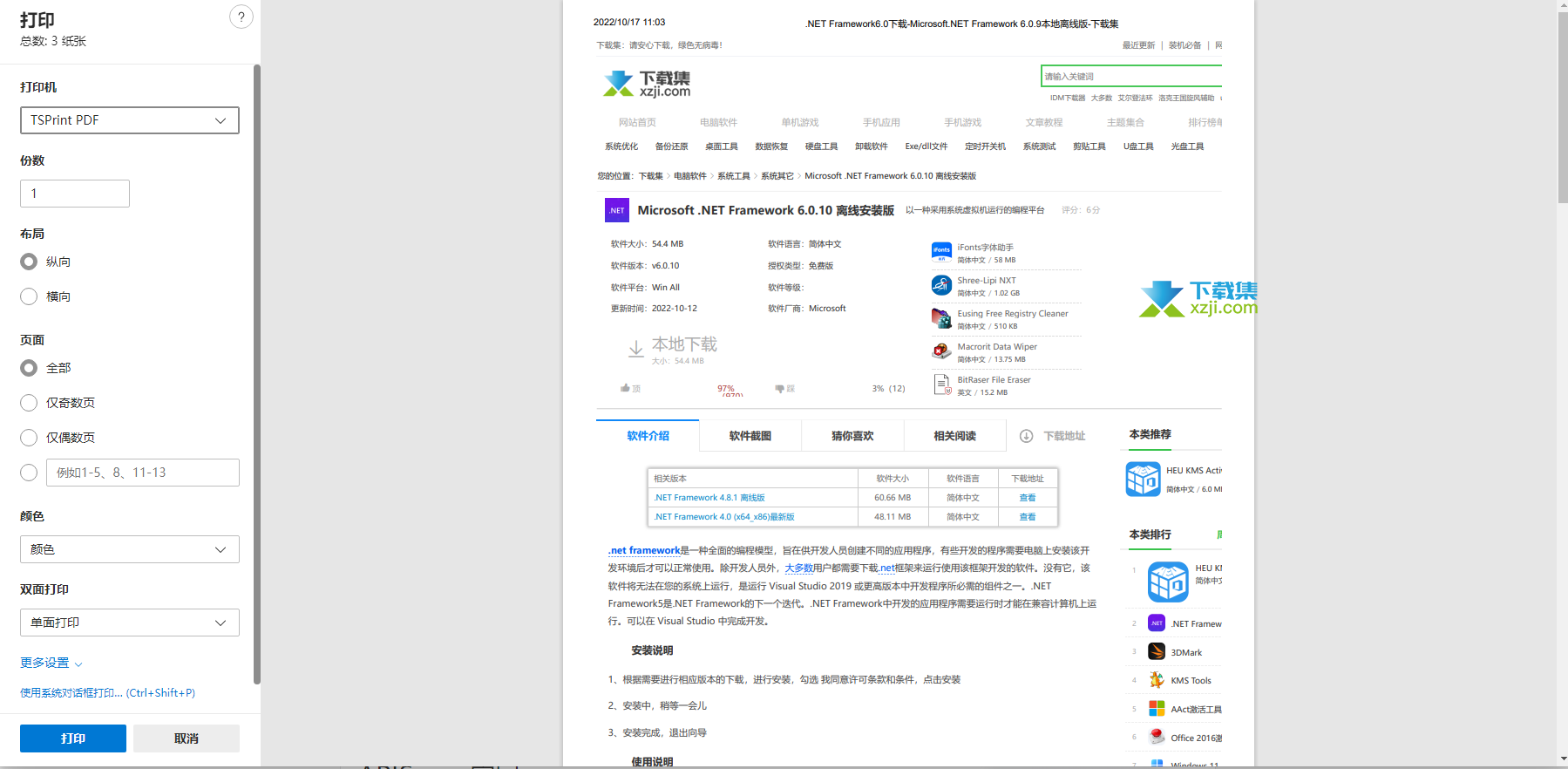Click 手机游戏 in site navigation
Viewport: 1568px width, 769px height.
962,122
